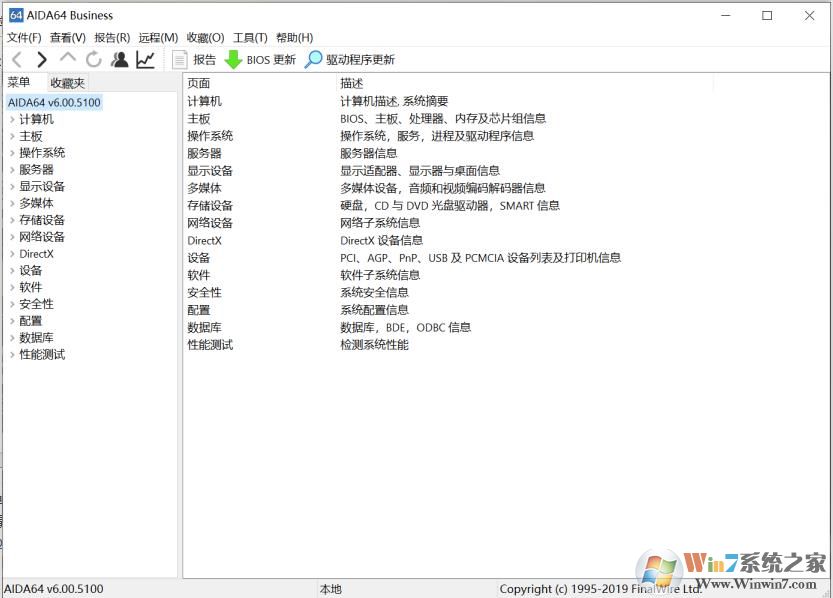Click the green BIOS 更新 arrow icon
Viewport: 833px width, 598px height.
(x=233, y=59)
